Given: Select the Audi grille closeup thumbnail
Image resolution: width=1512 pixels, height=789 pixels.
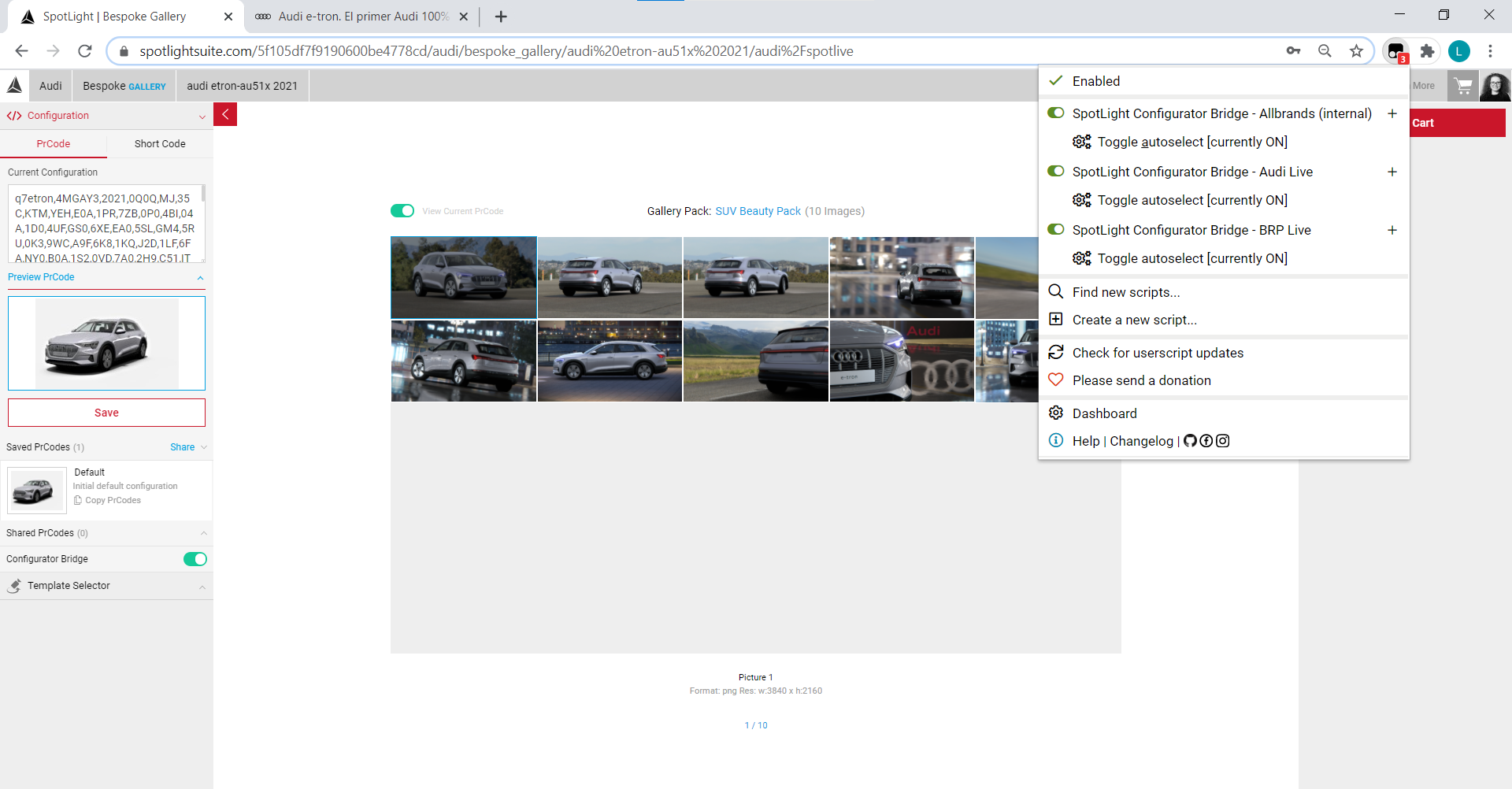Looking at the screenshot, I should 902,361.
